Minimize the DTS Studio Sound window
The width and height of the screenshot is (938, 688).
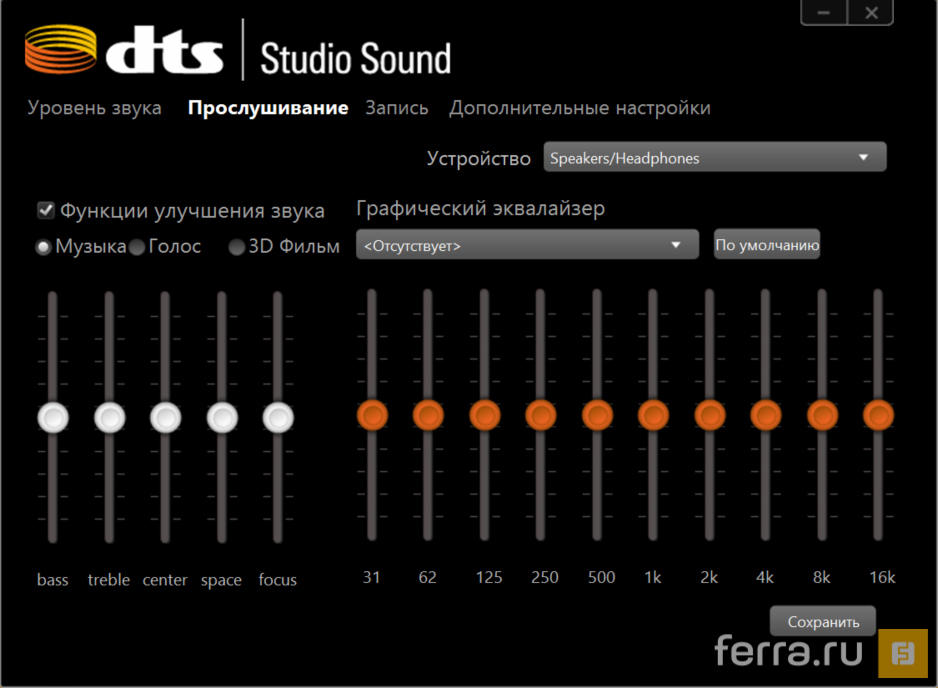[824, 12]
